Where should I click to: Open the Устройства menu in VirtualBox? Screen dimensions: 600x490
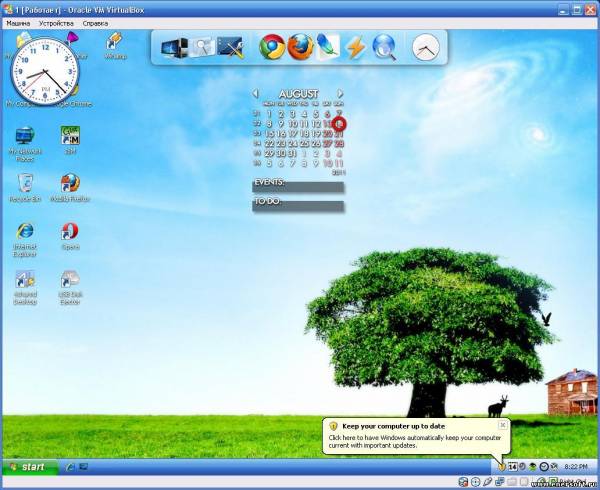(56, 23)
